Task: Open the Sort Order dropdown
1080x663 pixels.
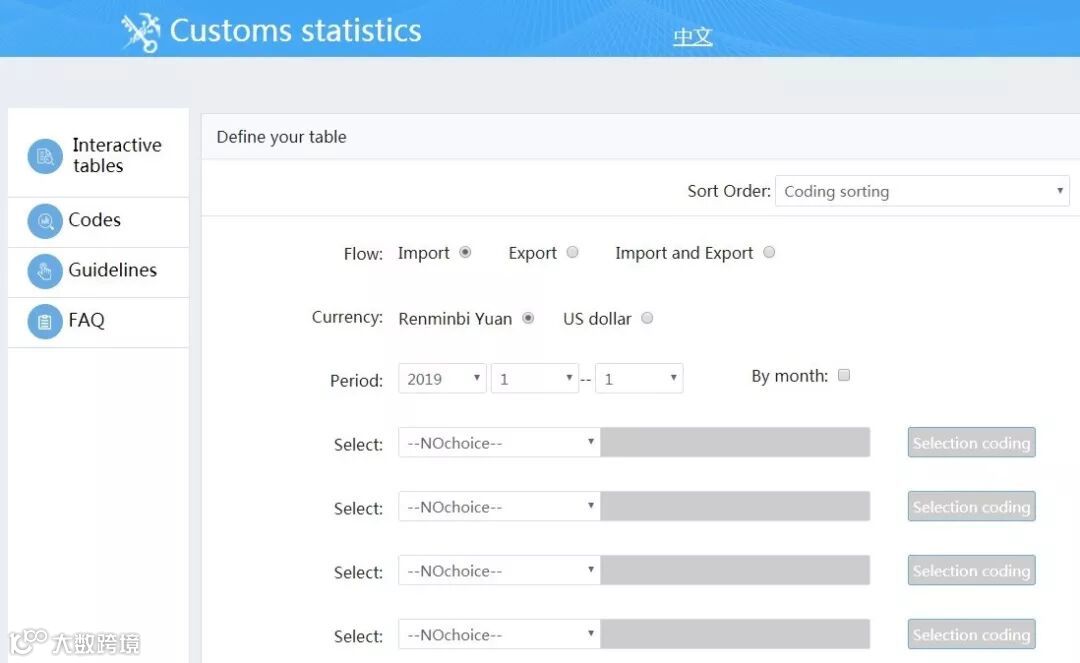Action: pyautogui.click(x=921, y=191)
